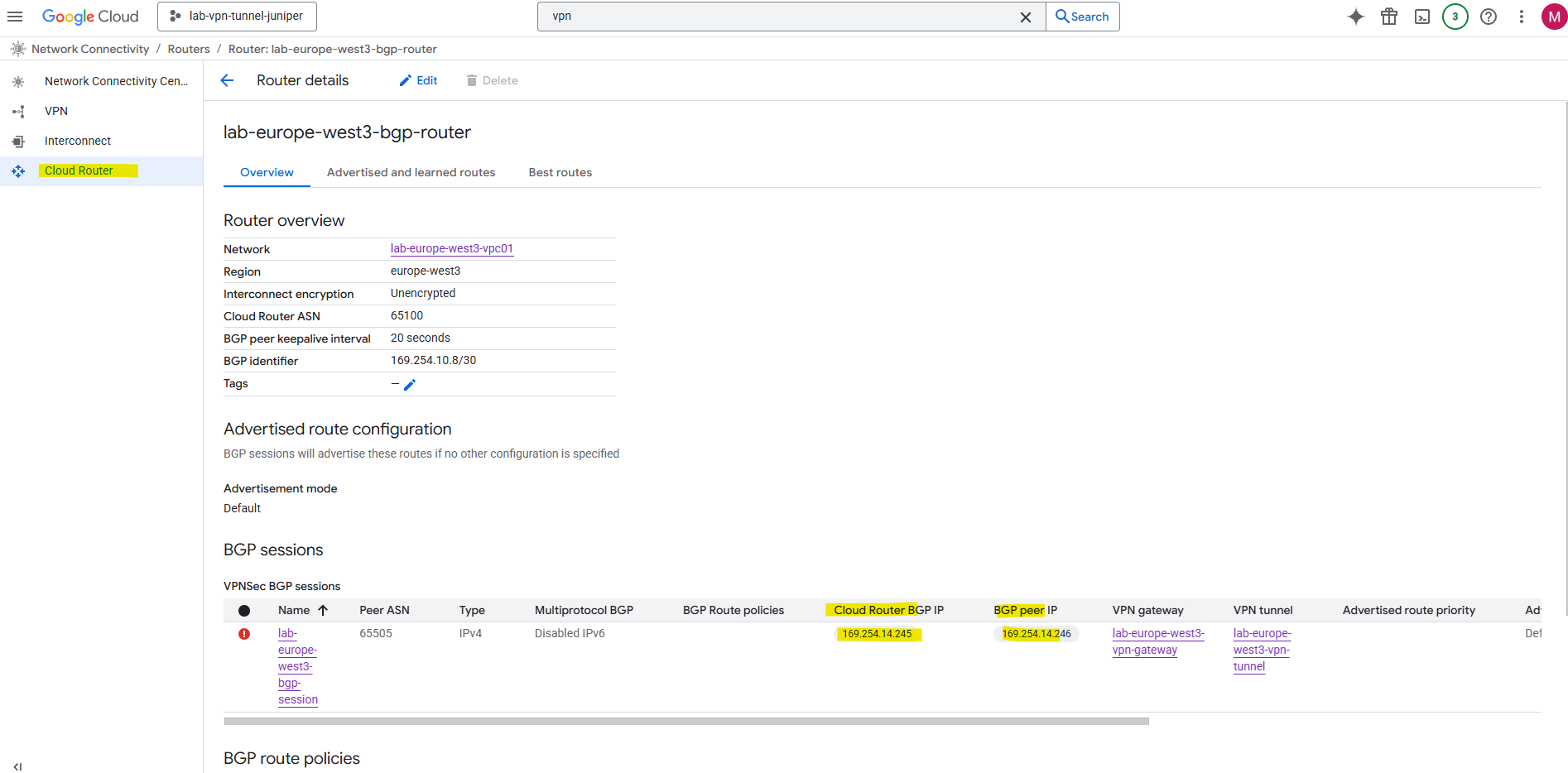
Task: Click Cloud Router BGP IP column header
Action: click(x=888, y=610)
